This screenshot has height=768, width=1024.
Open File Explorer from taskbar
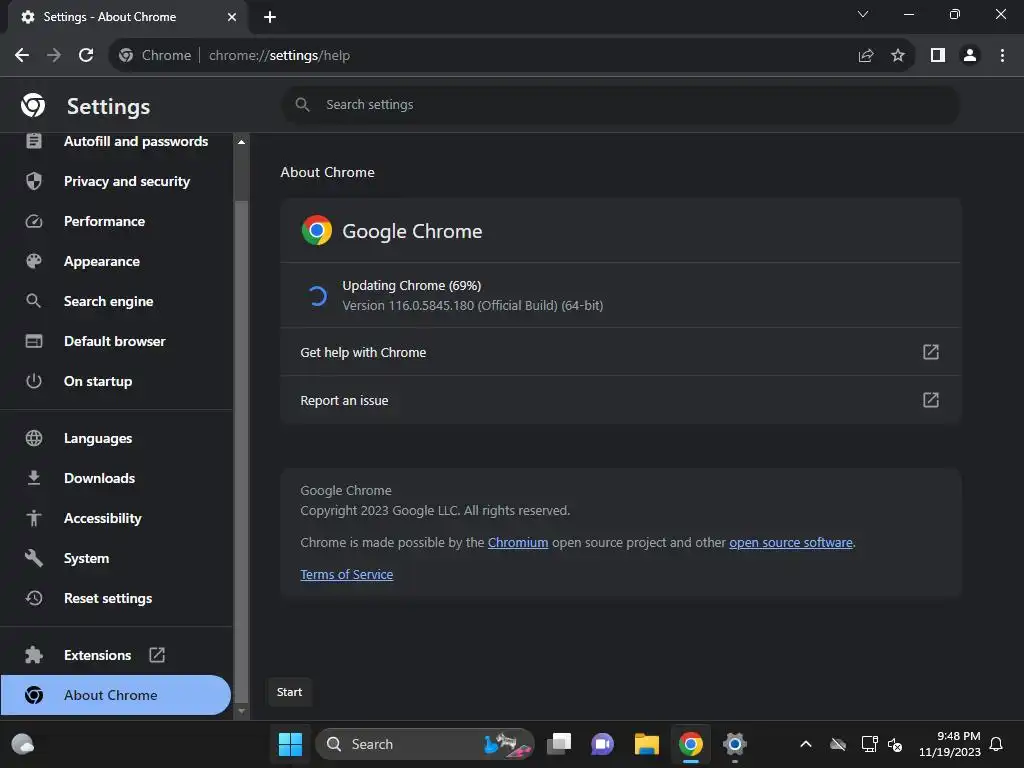click(x=647, y=744)
